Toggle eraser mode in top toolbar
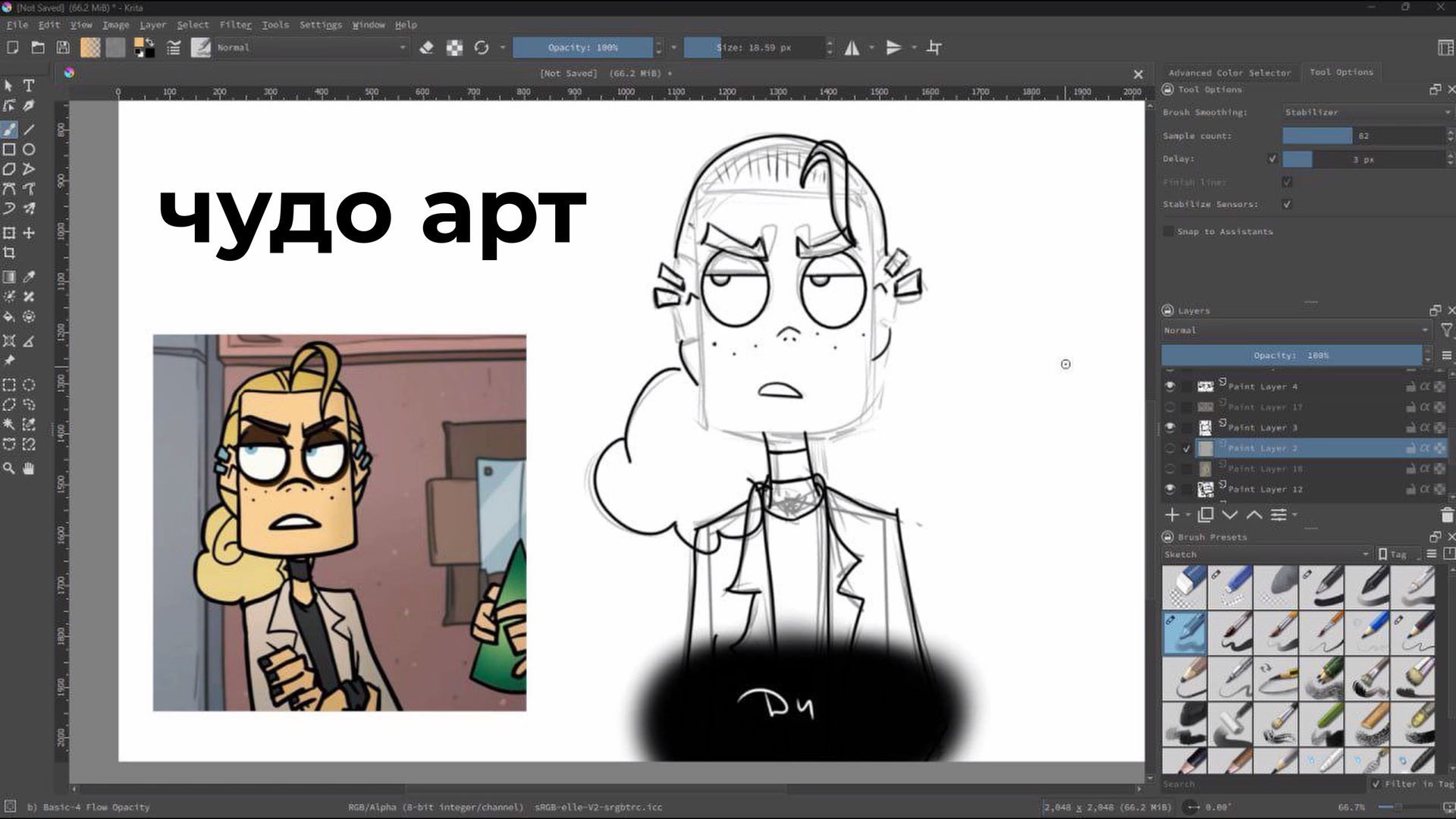 click(x=426, y=48)
